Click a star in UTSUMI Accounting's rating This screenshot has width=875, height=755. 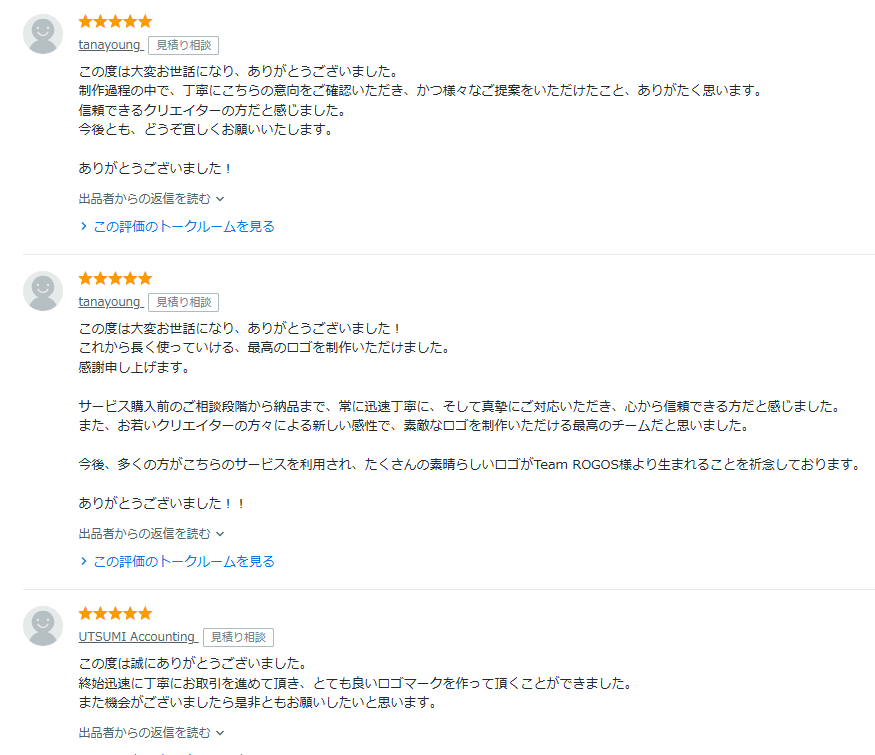[x=115, y=613]
